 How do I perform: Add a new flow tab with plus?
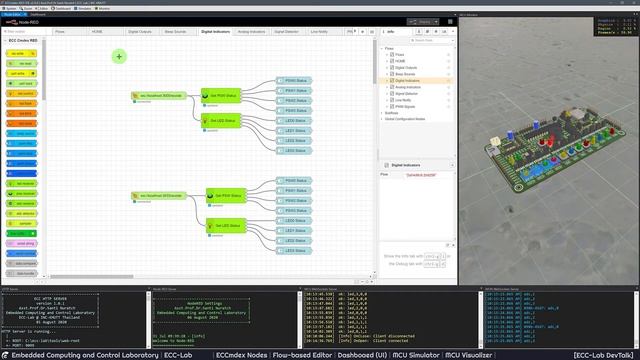coord(362,31)
